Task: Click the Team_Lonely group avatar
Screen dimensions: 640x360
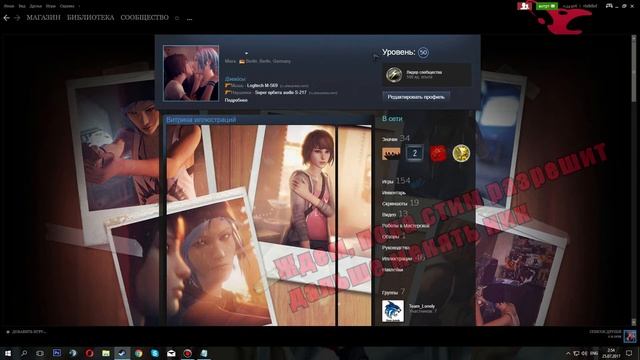Action: [393, 311]
